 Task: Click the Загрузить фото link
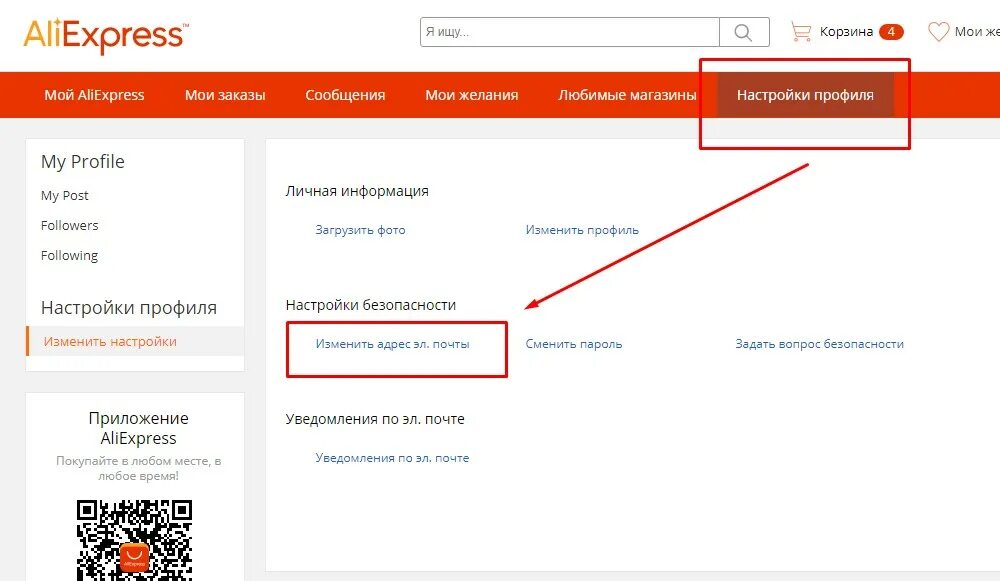[360, 230]
